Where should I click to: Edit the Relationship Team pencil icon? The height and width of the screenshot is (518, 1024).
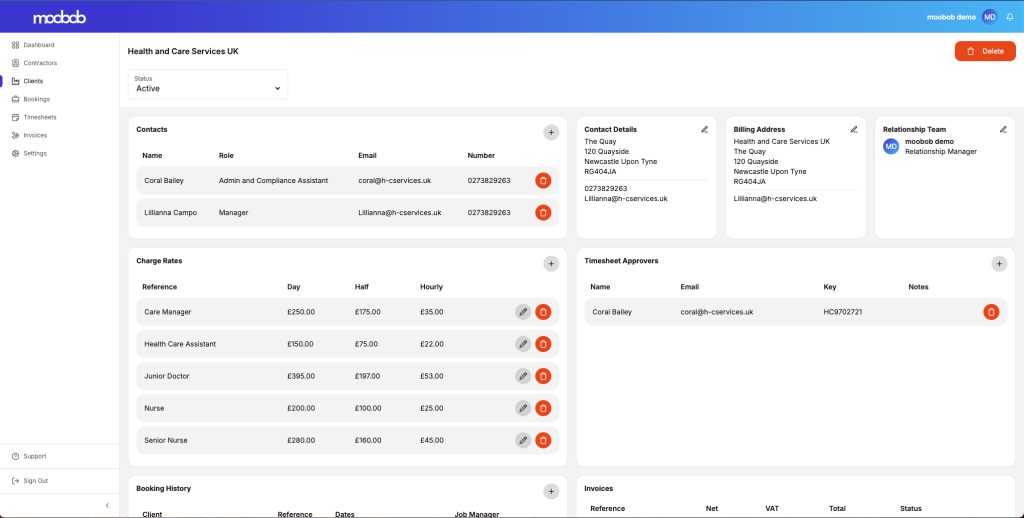[1003, 129]
